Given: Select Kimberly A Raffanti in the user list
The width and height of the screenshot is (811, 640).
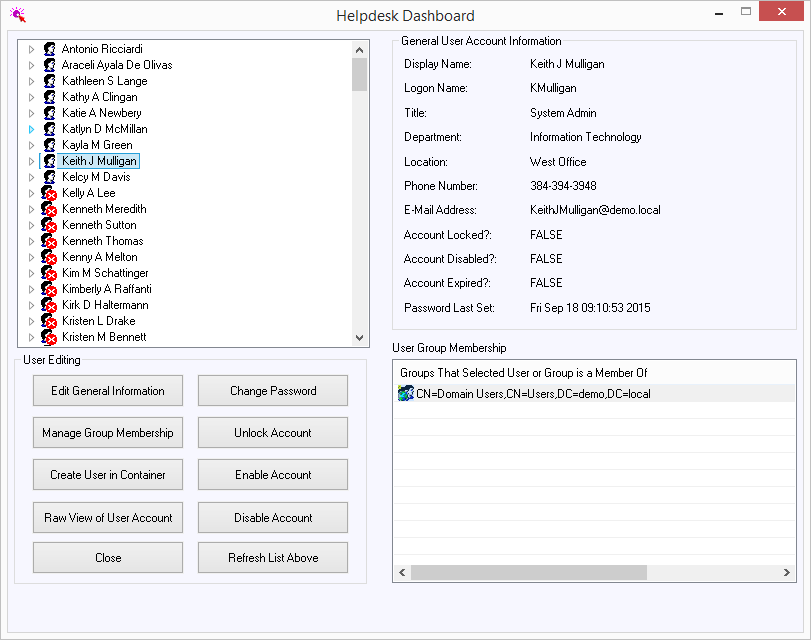Looking at the screenshot, I should [x=106, y=289].
